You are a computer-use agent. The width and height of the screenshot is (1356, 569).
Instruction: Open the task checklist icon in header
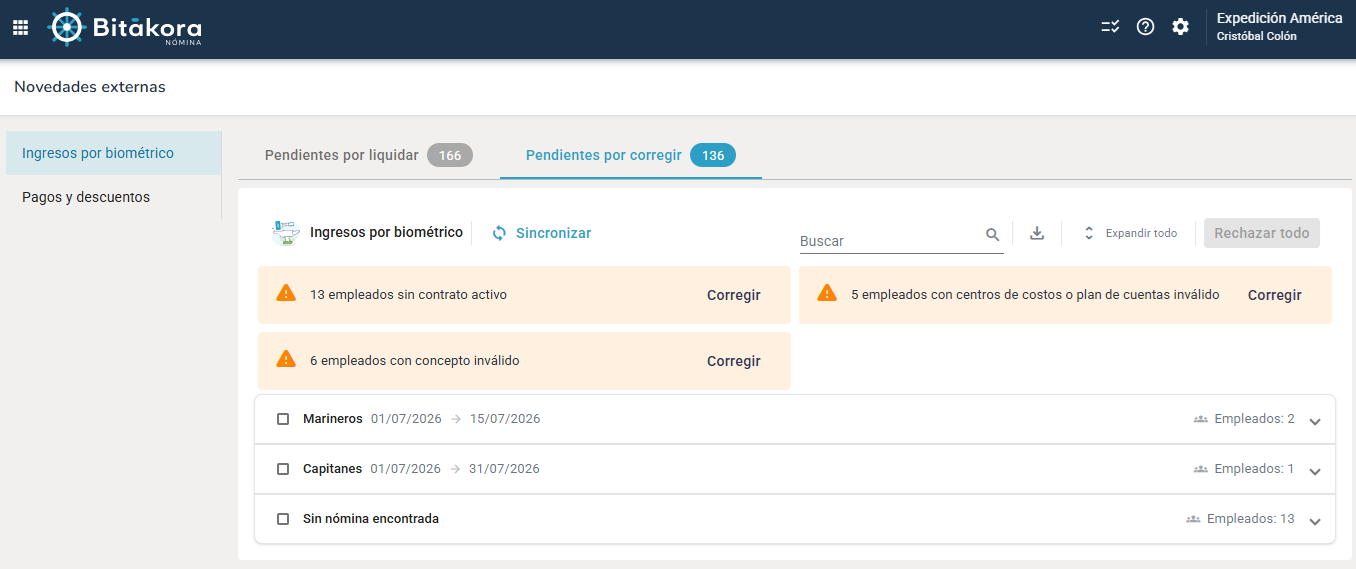tap(1110, 27)
